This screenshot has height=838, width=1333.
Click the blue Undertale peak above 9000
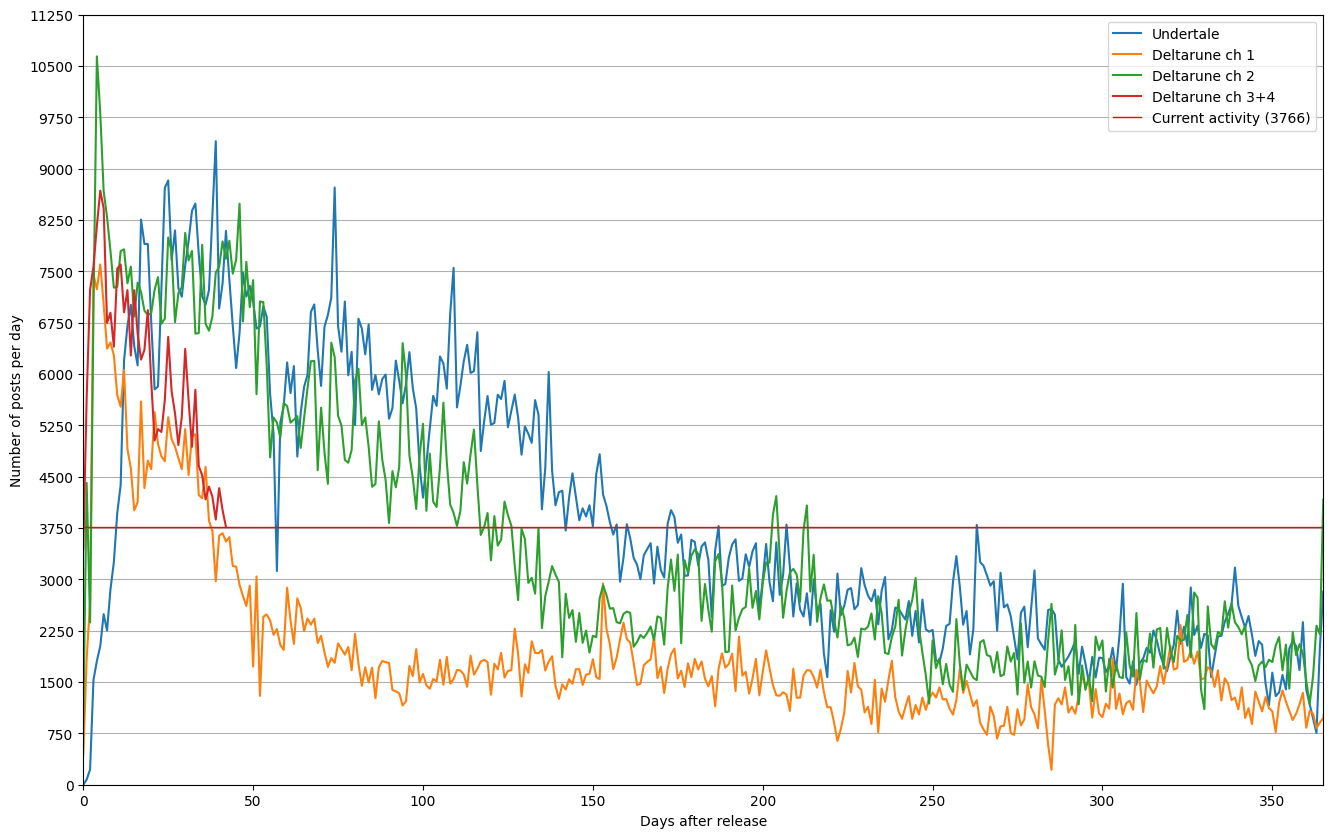tap(215, 142)
